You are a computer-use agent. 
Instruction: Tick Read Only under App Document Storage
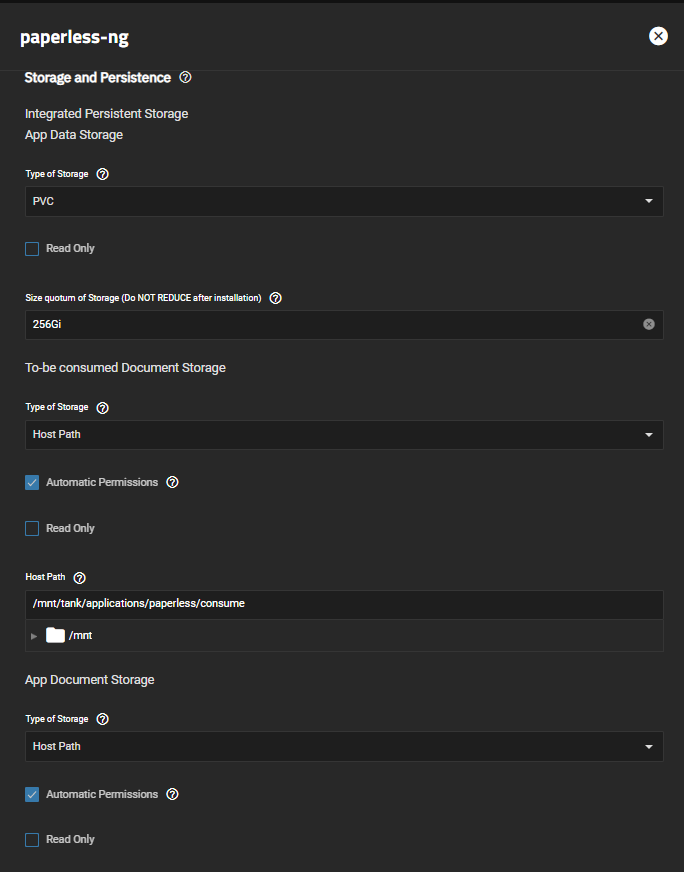coord(32,840)
